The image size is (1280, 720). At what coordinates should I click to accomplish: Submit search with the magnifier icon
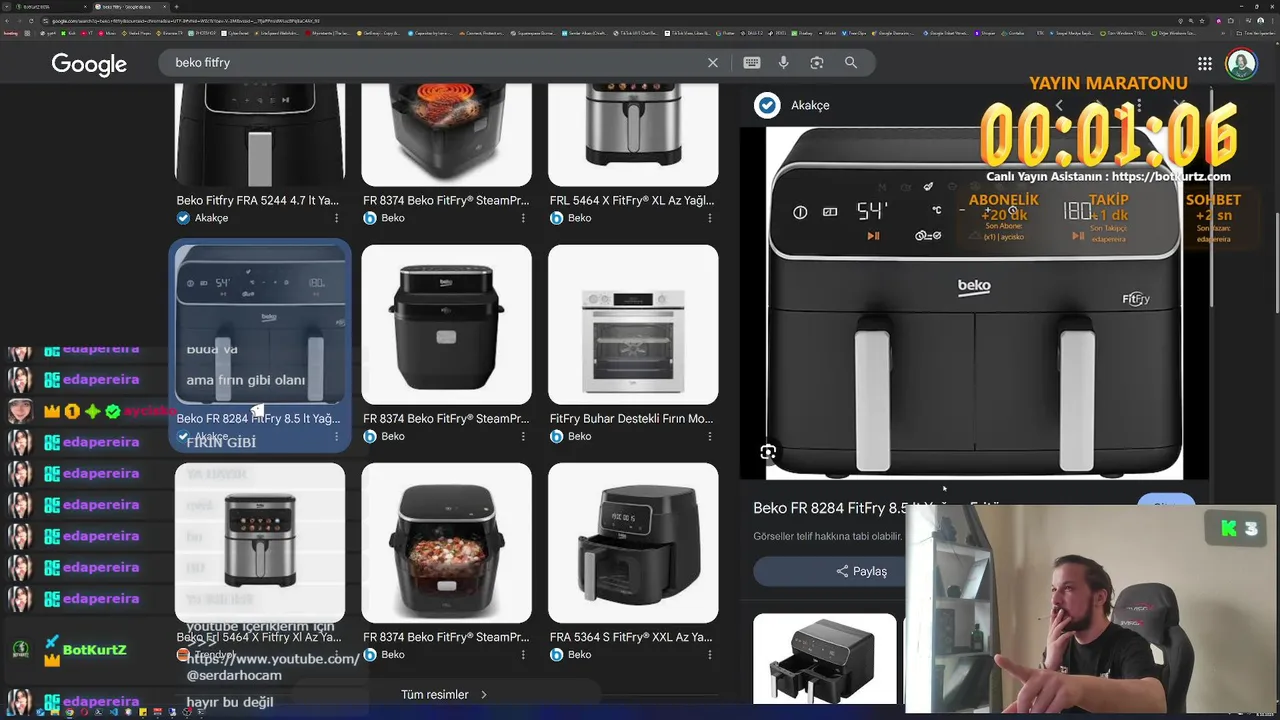click(x=851, y=62)
